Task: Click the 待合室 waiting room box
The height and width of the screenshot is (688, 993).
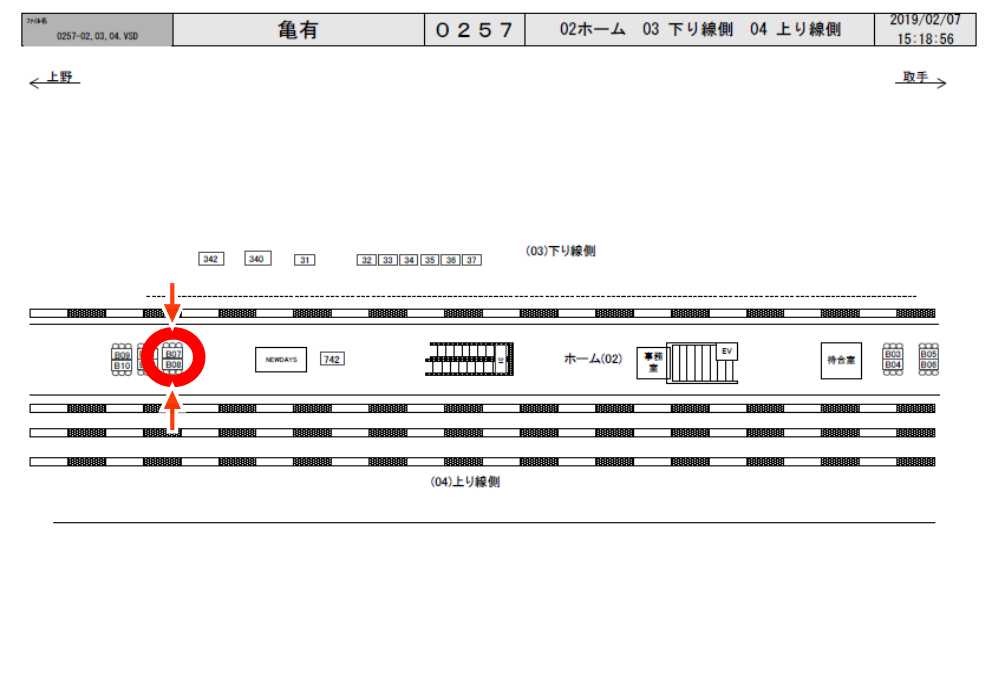Action: click(841, 360)
